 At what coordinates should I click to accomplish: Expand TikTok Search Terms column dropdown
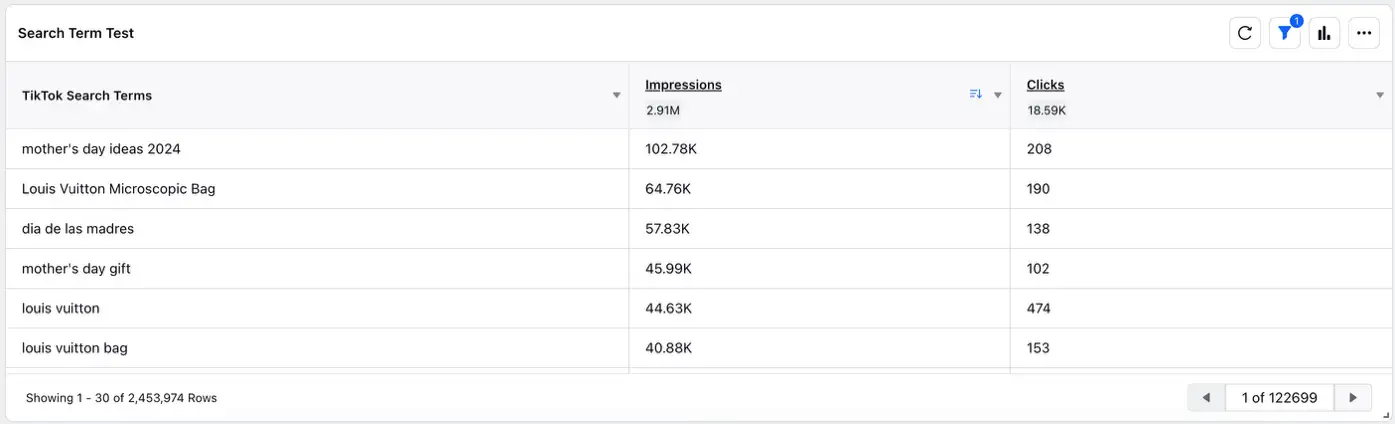617,96
